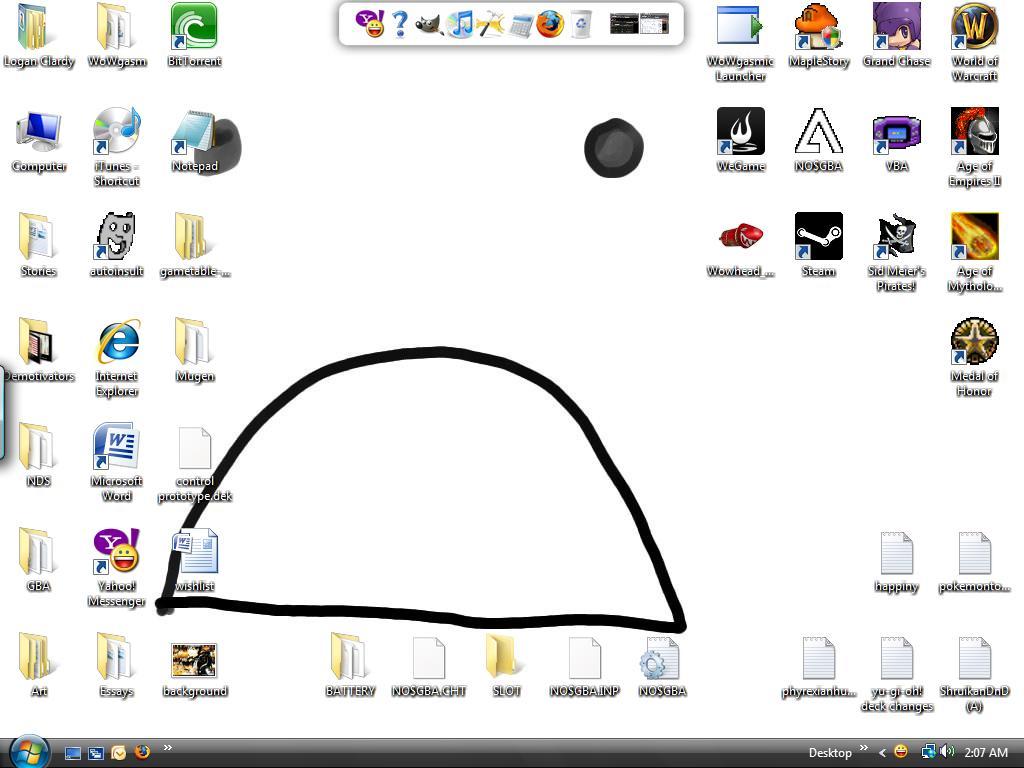Viewport: 1024px width, 768px height.
Task: Open the BATTERY folder
Action: 349,665
